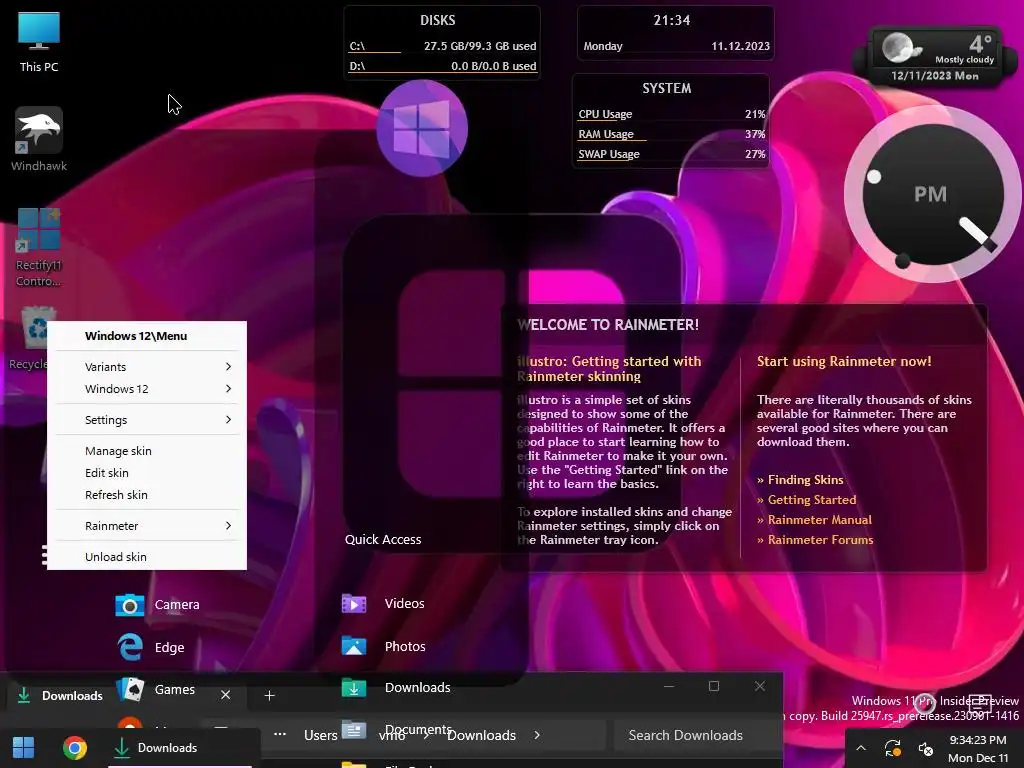Open the Windhawk desktop shortcut
Viewport: 1024px width, 768px height.
(39, 139)
